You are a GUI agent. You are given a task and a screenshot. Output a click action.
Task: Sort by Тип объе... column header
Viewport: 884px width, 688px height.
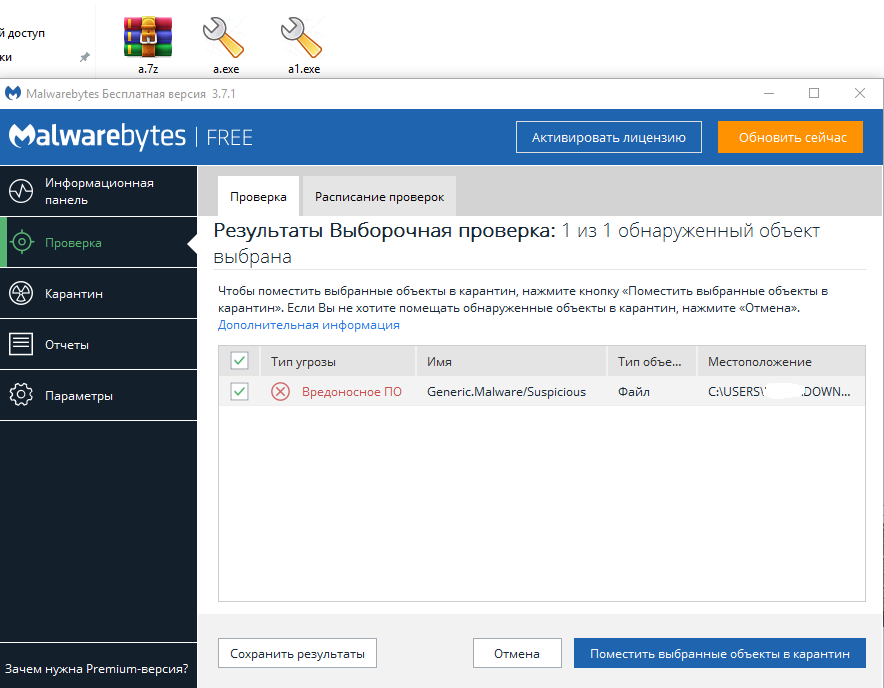point(652,361)
